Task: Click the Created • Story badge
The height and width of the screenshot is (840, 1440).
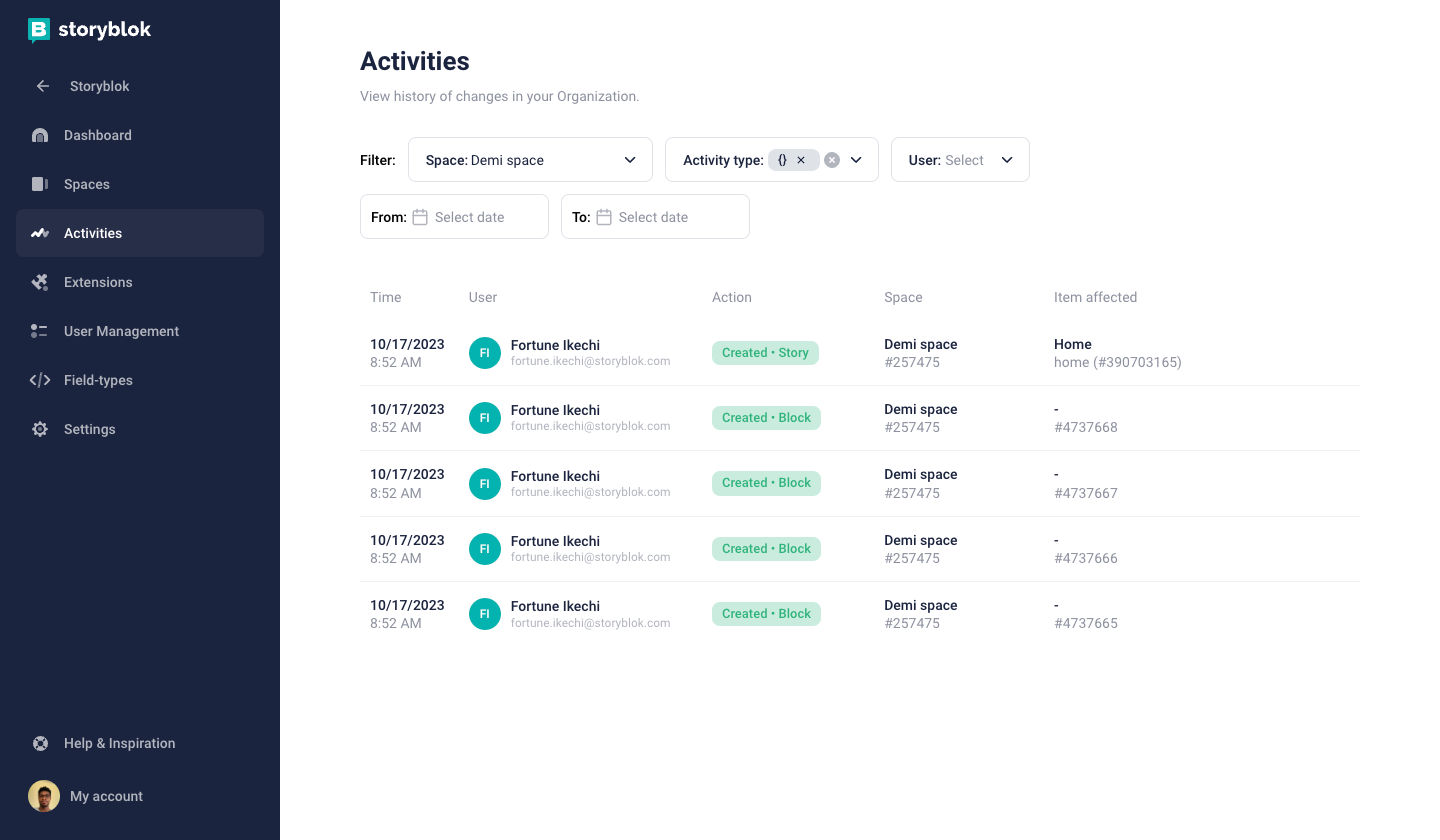Action: point(765,353)
